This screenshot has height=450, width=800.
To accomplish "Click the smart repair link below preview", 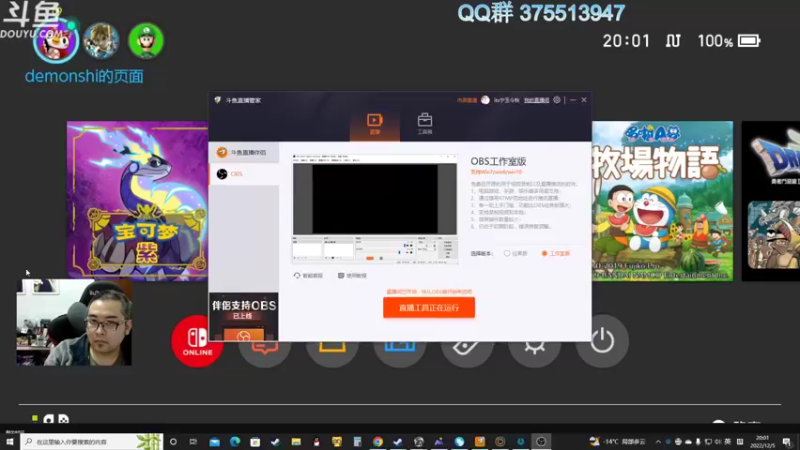I will click(x=308, y=276).
